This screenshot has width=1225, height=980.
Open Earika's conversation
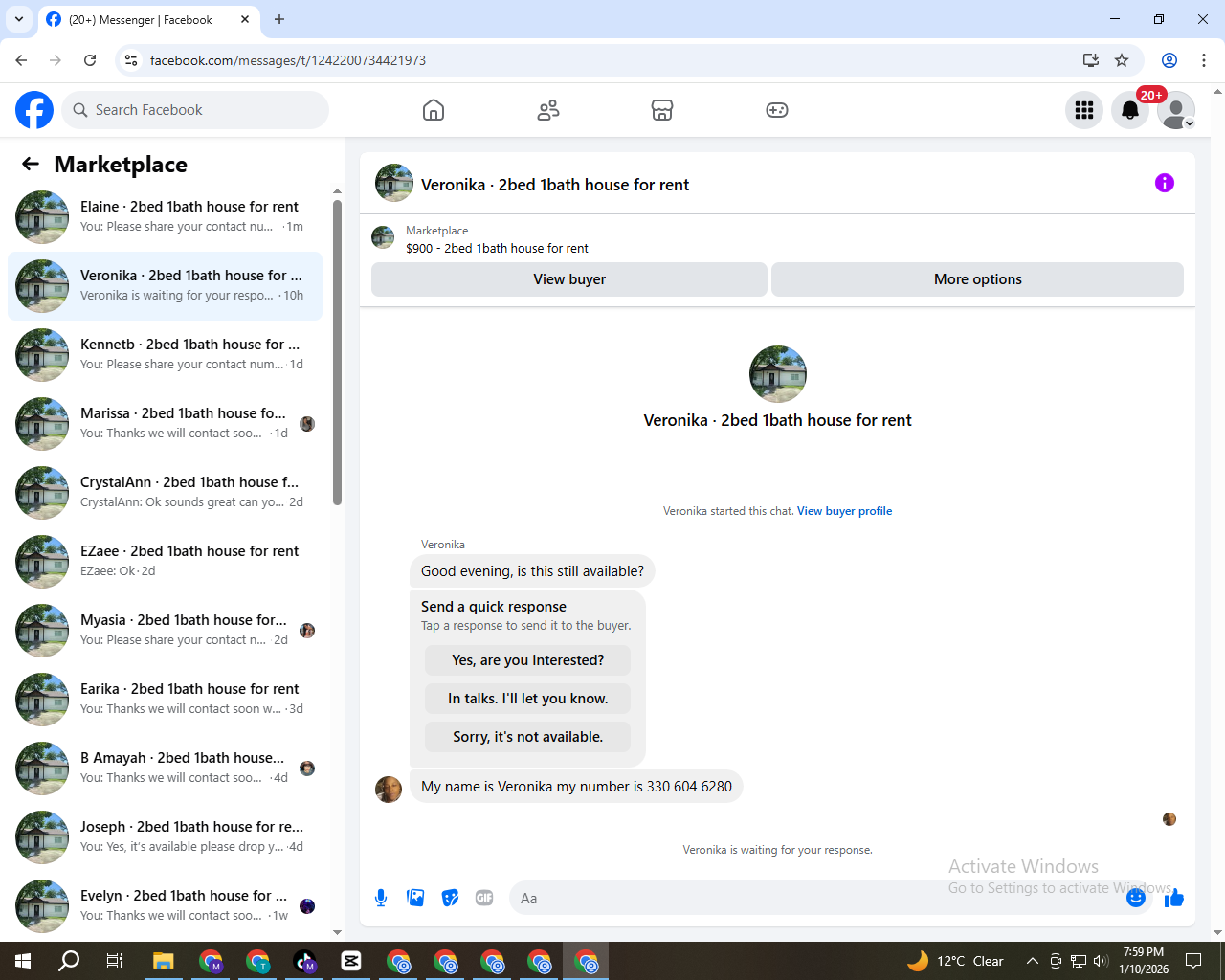(x=165, y=700)
